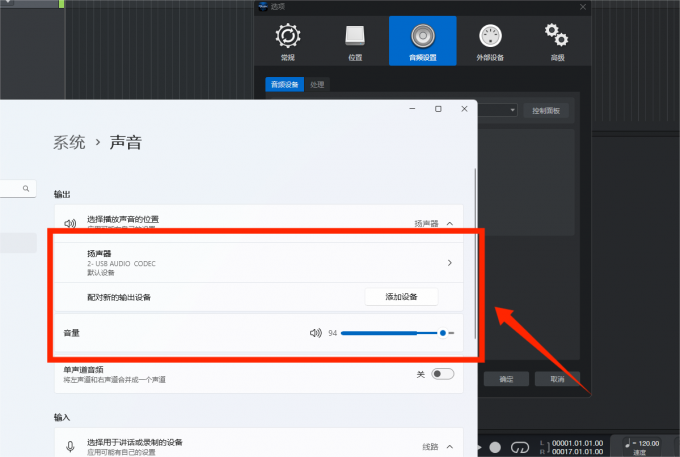Mute output with the volume speaker icon
This screenshot has height=457, width=680.
click(316, 333)
